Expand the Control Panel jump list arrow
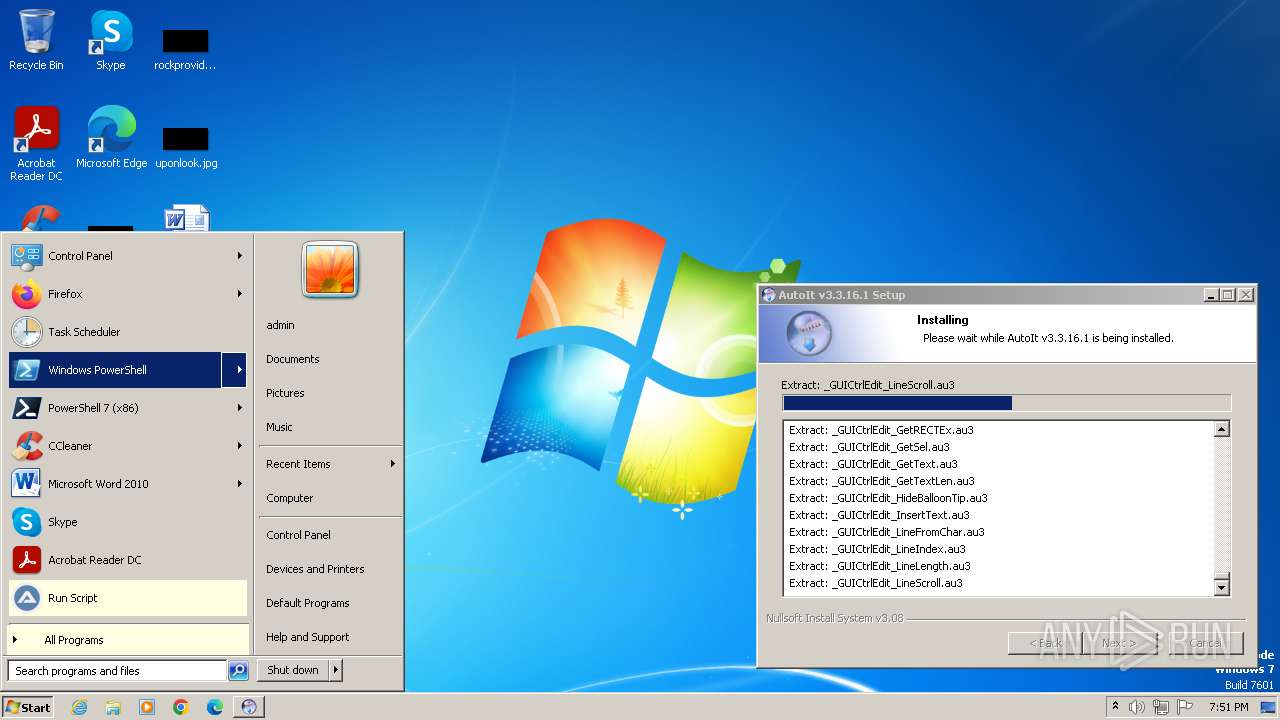The image size is (1280, 720). click(239, 256)
